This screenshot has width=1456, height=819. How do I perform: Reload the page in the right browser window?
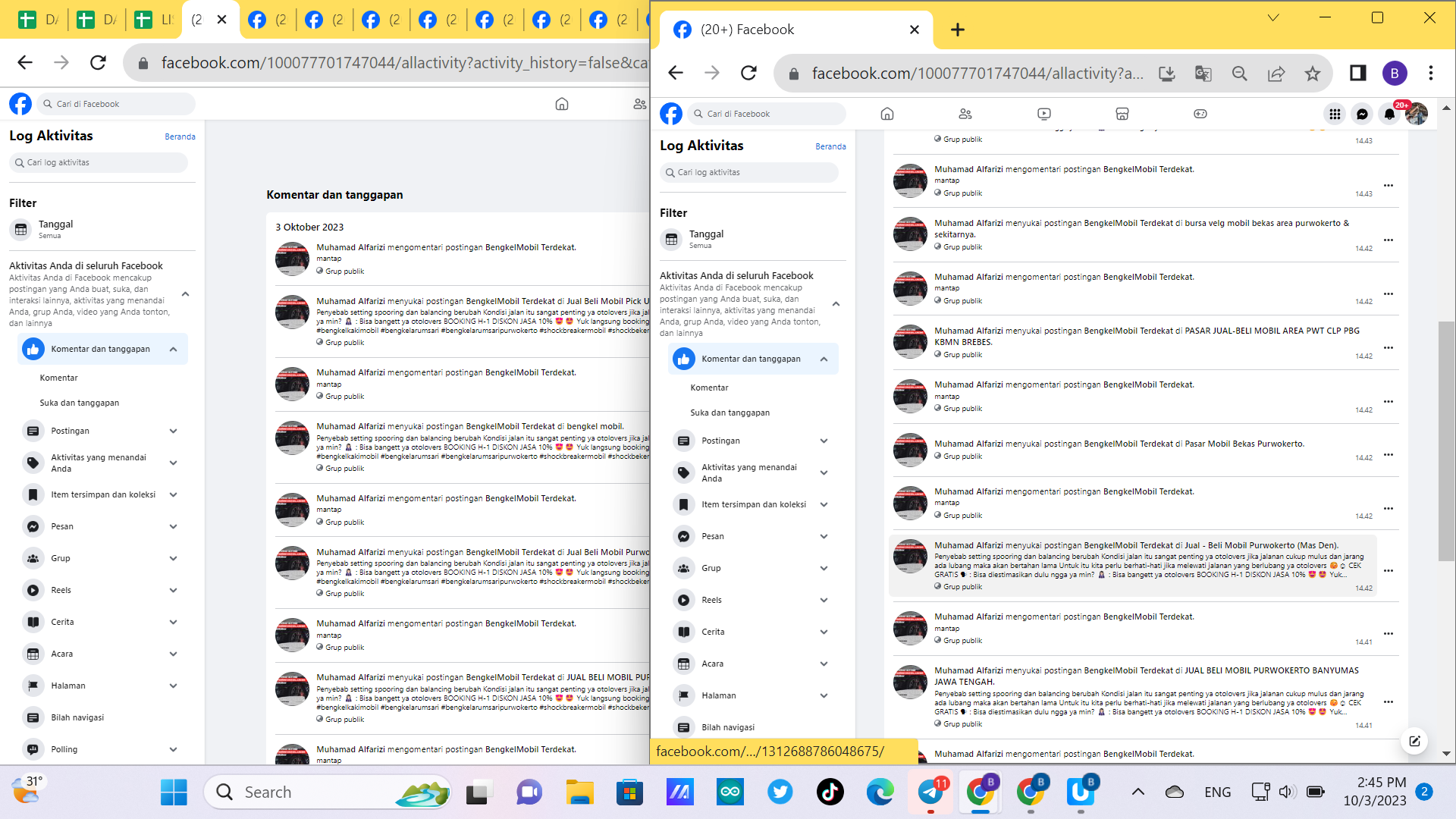(x=749, y=73)
